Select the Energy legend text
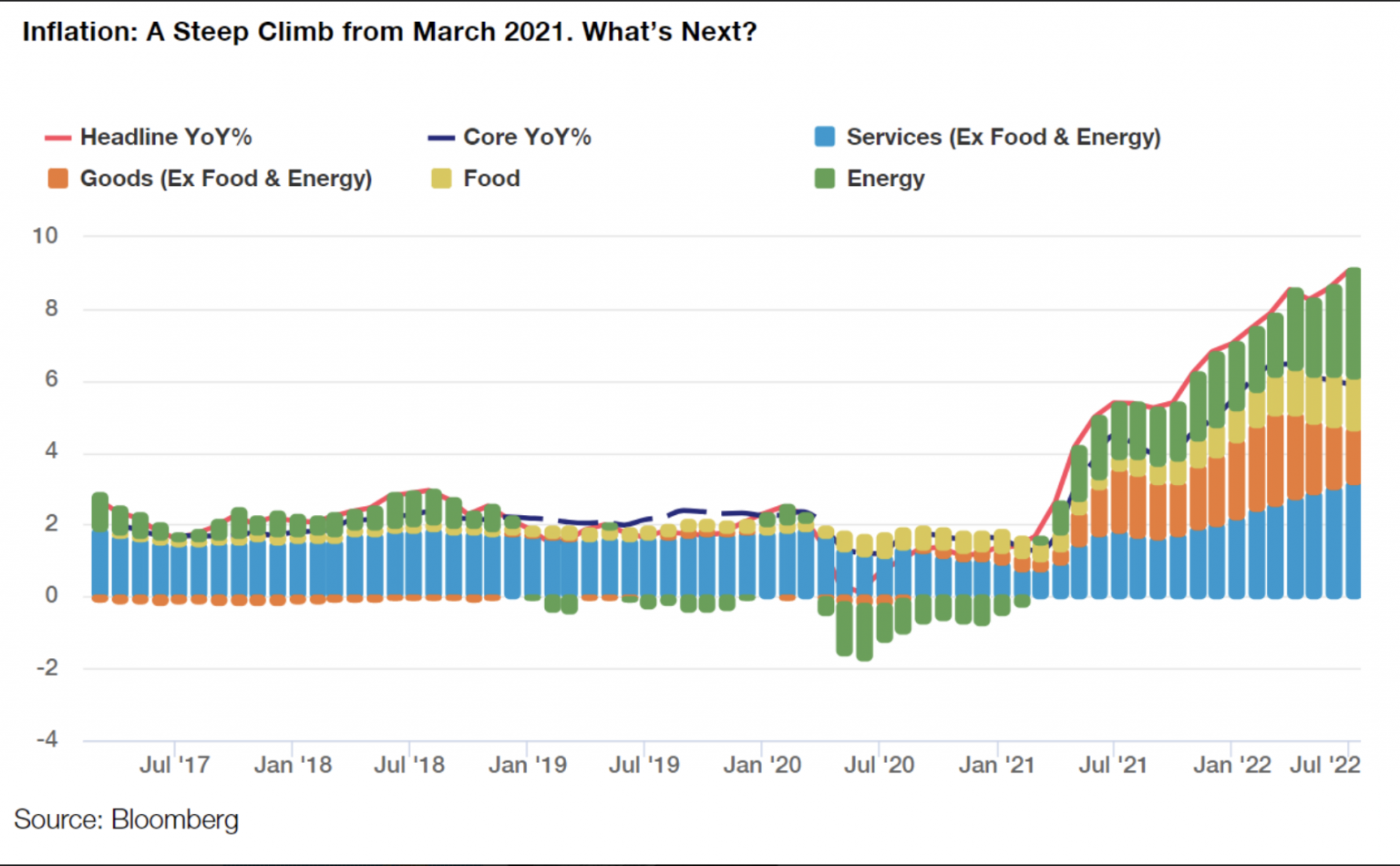This screenshot has width=1400, height=866. 885,179
